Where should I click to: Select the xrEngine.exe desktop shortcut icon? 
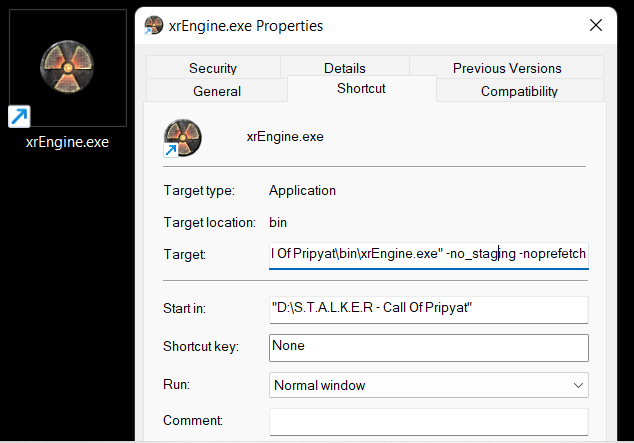[67, 68]
